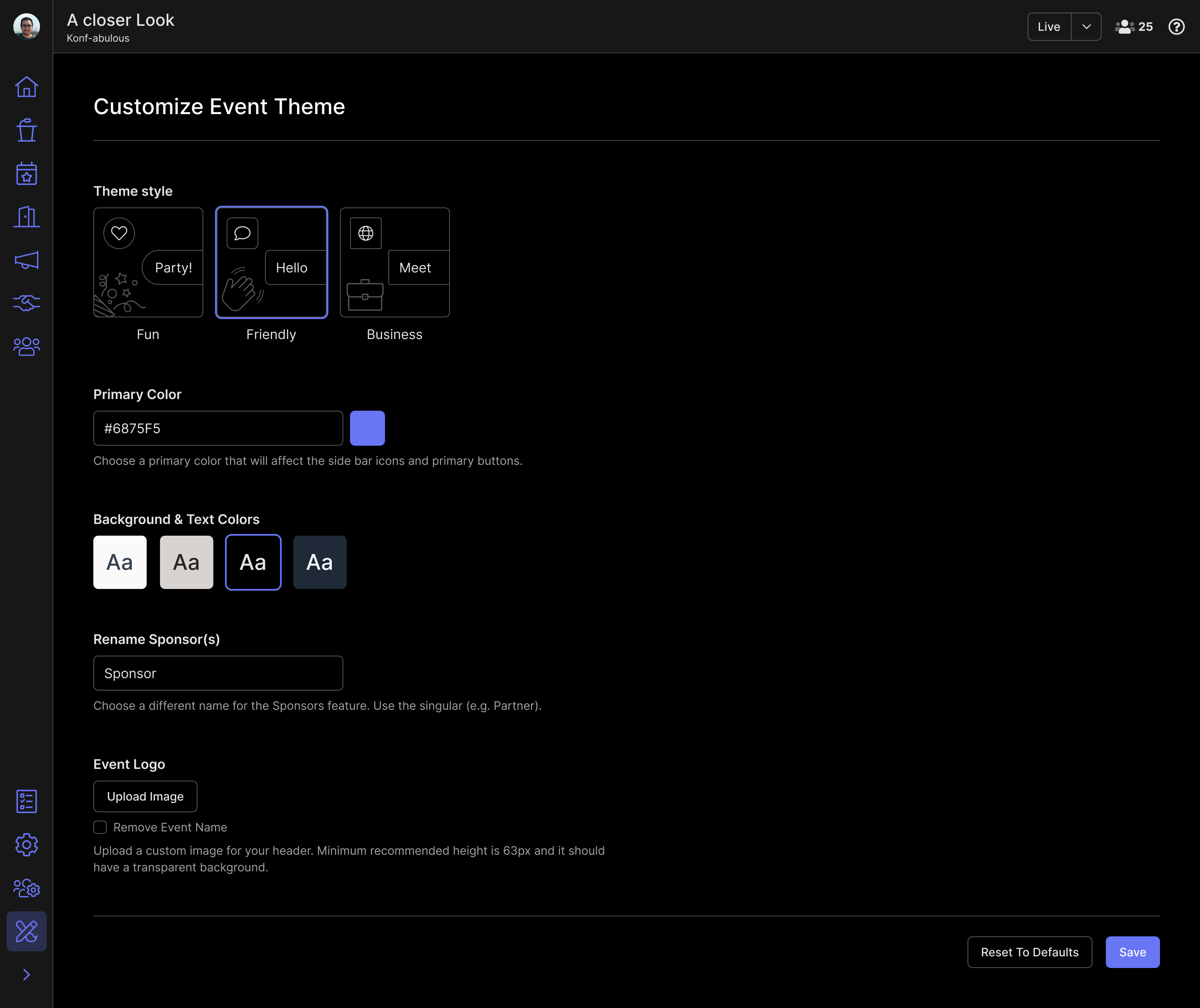Click the Reset To Defaults button

tap(1029, 951)
